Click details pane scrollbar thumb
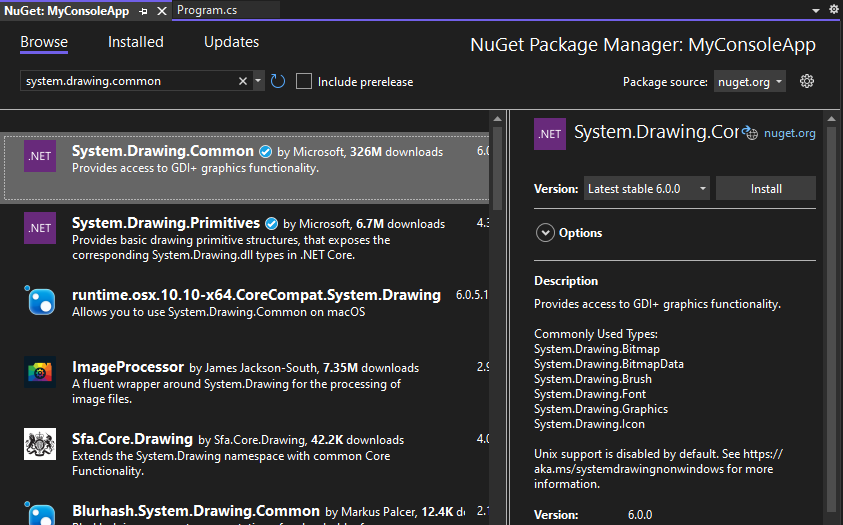The image size is (843, 525). click(832, 317)
